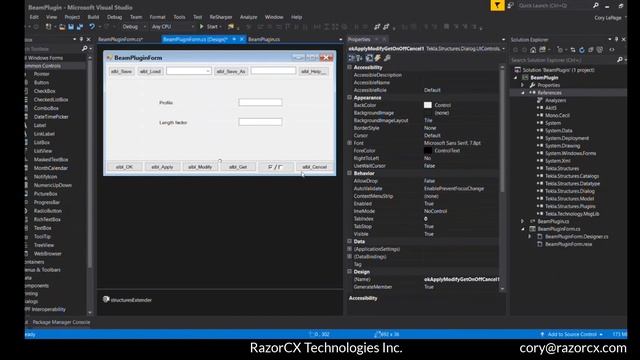Collapse the References node in Solution Explorer

pyautogui.click(x=523, y=93)
